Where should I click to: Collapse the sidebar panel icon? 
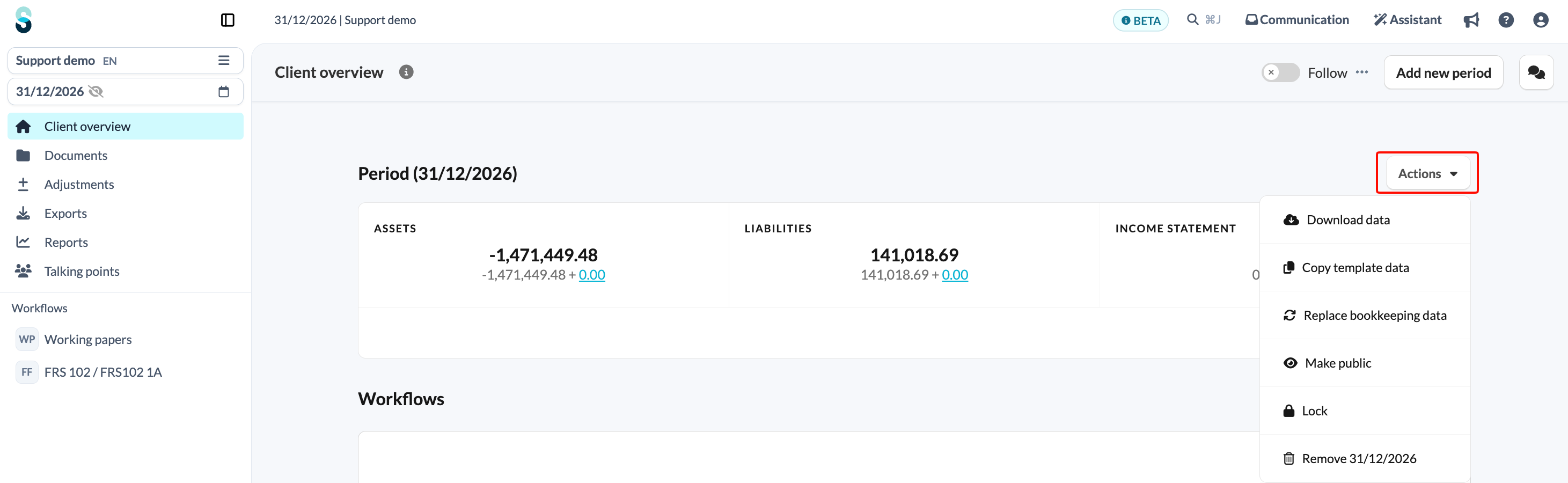(228, 20)
